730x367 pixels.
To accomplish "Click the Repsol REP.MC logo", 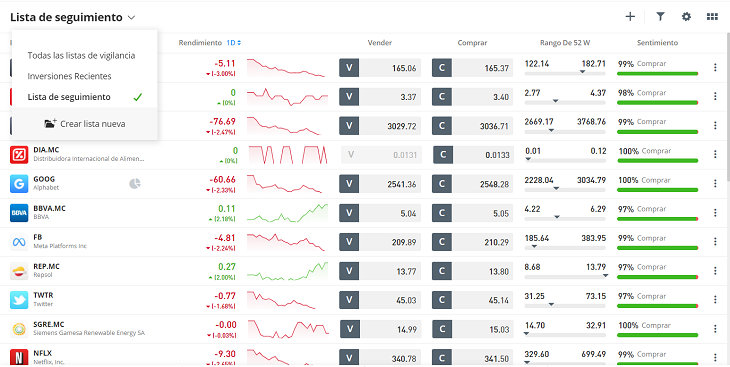I will click(x=19, y=271).
